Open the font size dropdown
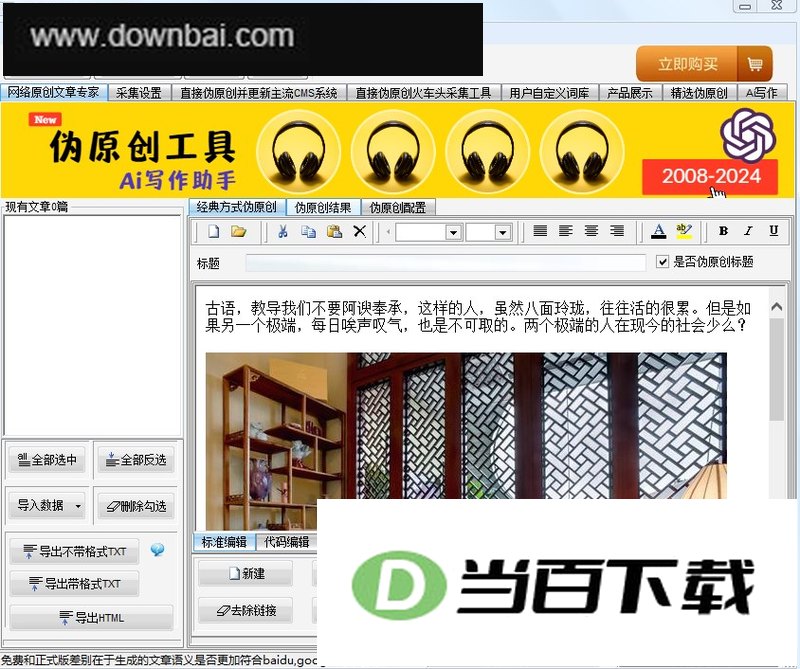This screenshot has width=800, height=669. 503,233
